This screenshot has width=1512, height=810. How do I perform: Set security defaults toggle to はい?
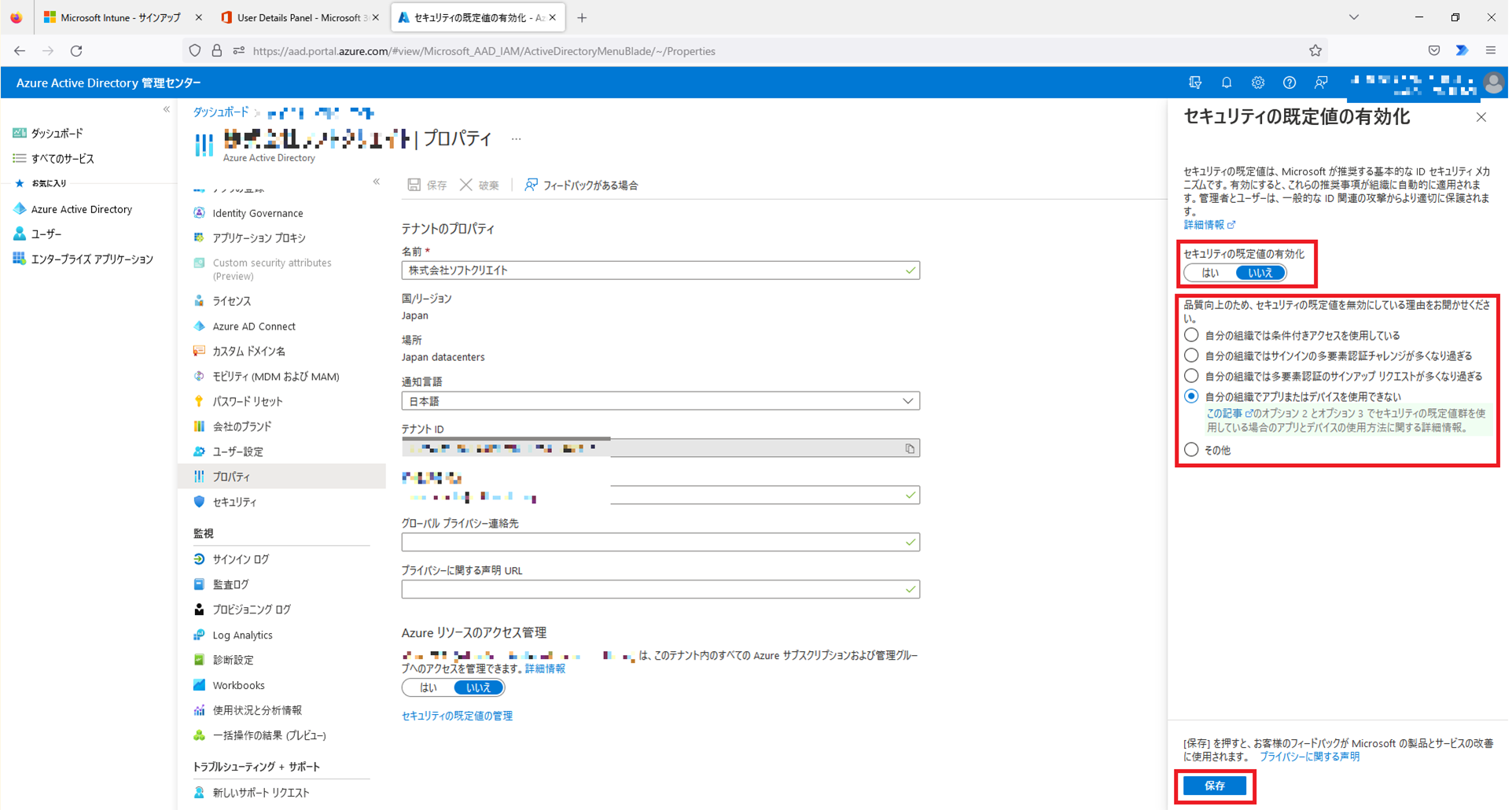(1210, 273)
